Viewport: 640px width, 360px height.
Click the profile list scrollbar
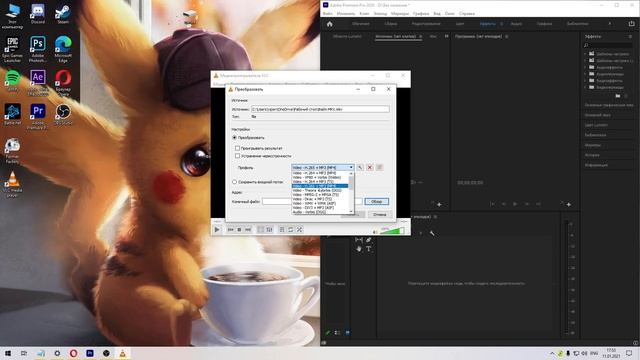tap(351, 192)
